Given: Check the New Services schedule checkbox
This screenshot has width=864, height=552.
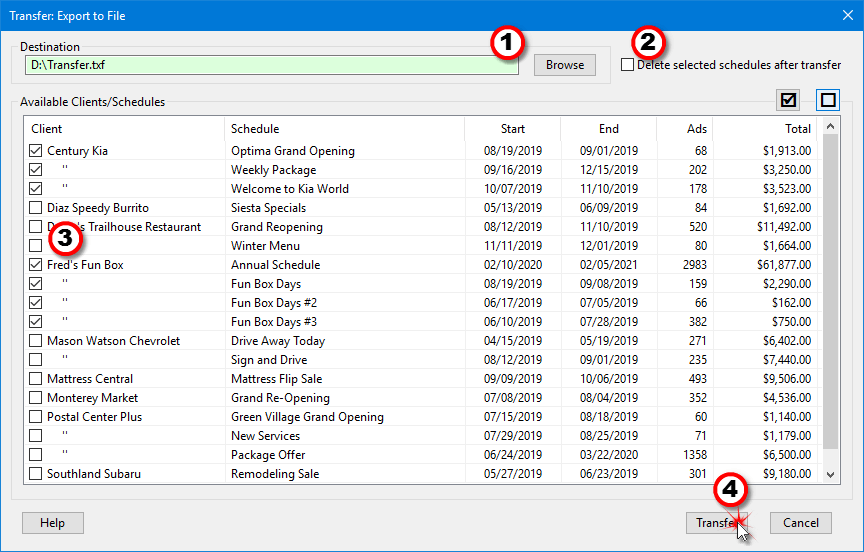Looking at the screenshot, I should point(35,436).
